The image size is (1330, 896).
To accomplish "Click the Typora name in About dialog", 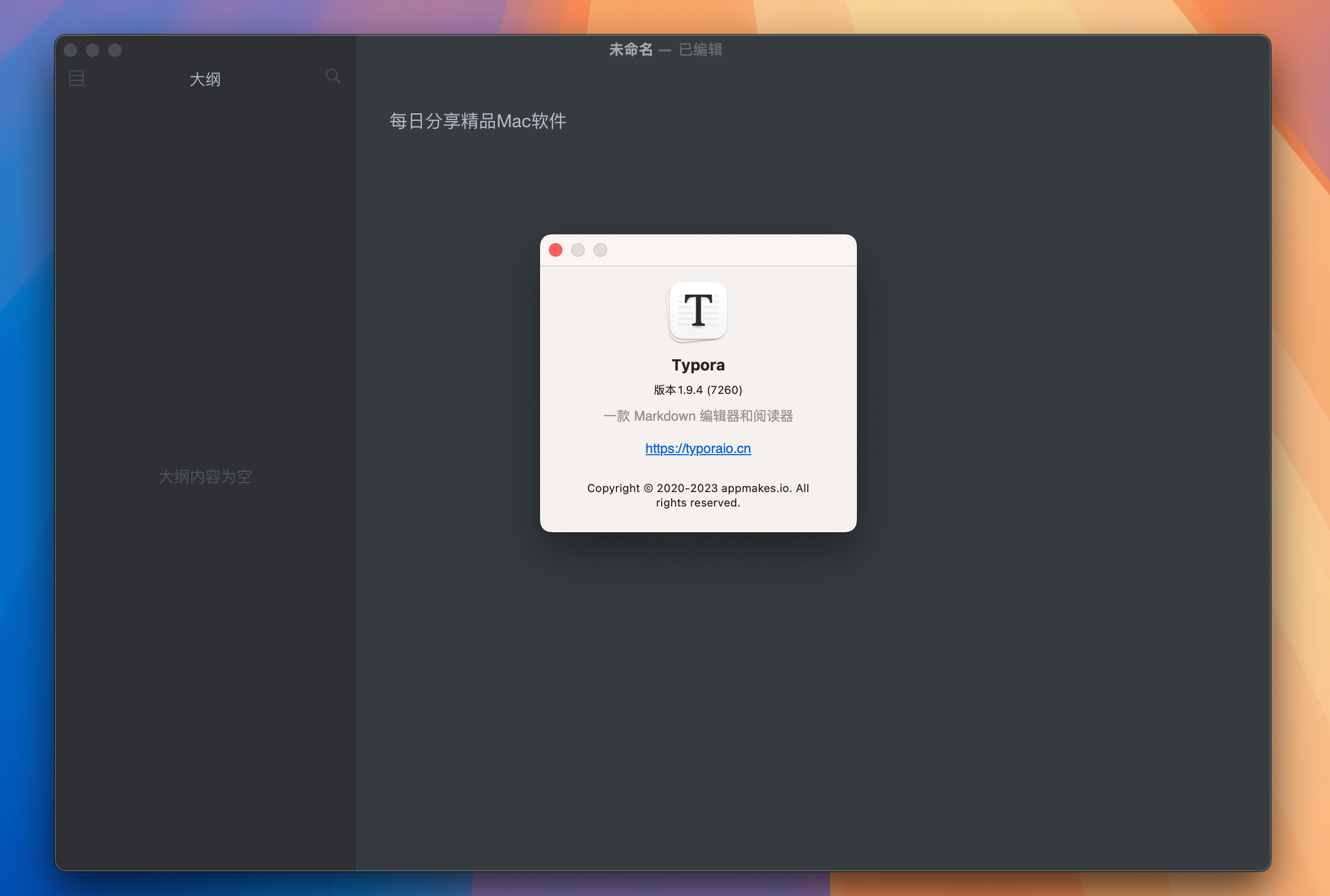I will point(698,365).
